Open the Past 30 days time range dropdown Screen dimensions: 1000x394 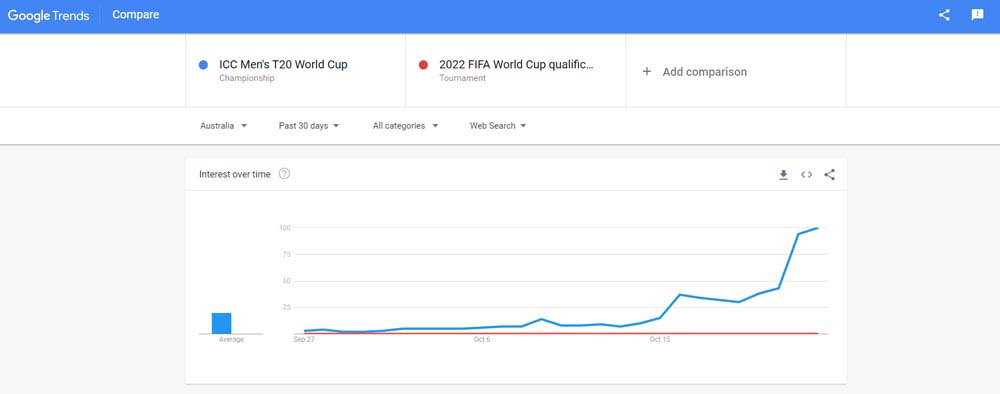coord(309,126)
